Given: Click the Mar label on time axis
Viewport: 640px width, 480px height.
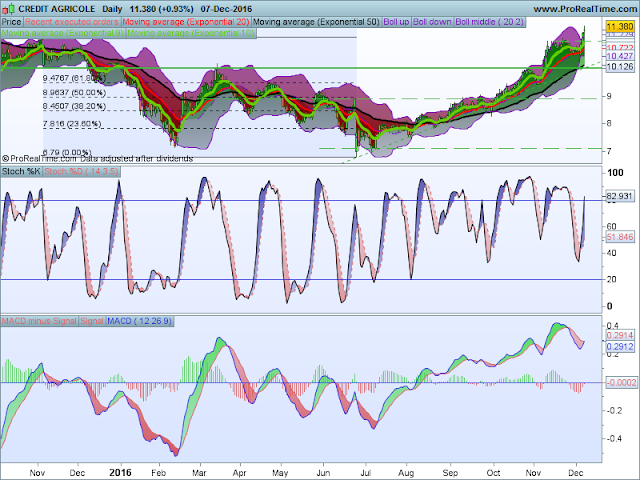Looking at the screenshot, I should 199,473.
